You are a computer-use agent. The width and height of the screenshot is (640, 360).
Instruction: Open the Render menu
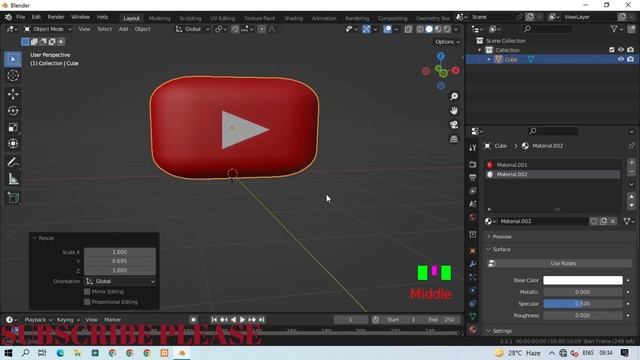point(56,17)
